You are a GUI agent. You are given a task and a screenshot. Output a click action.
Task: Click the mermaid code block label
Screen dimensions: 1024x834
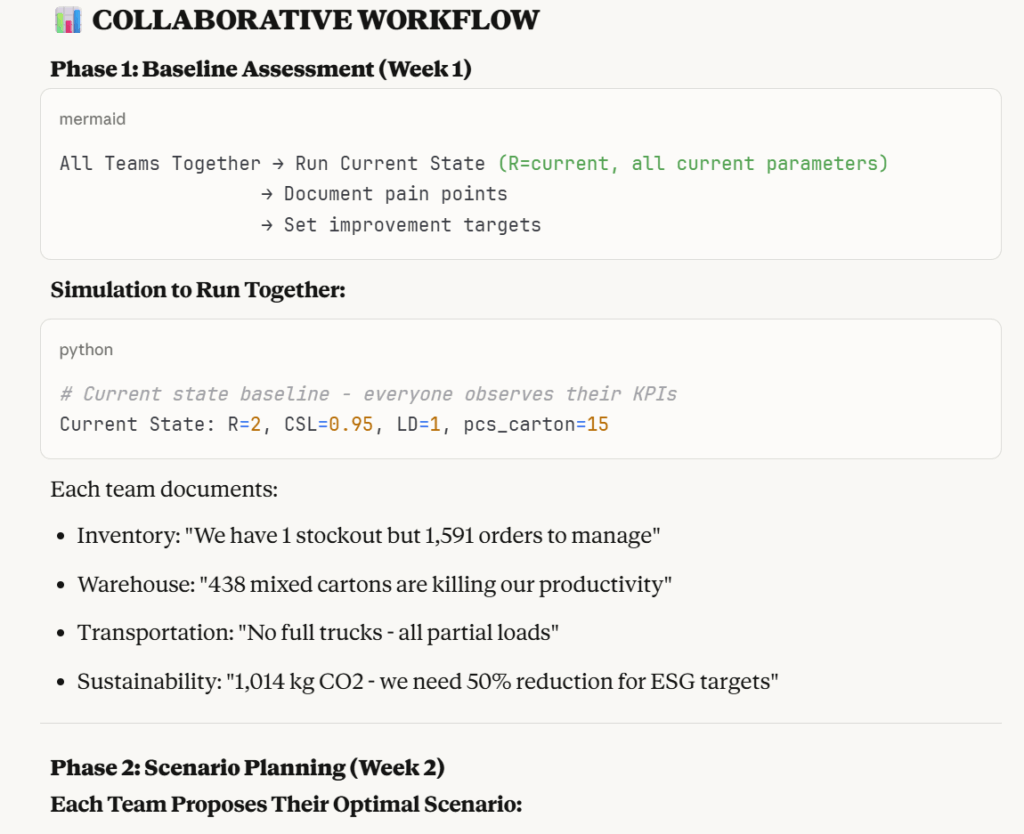coord(93,119)
